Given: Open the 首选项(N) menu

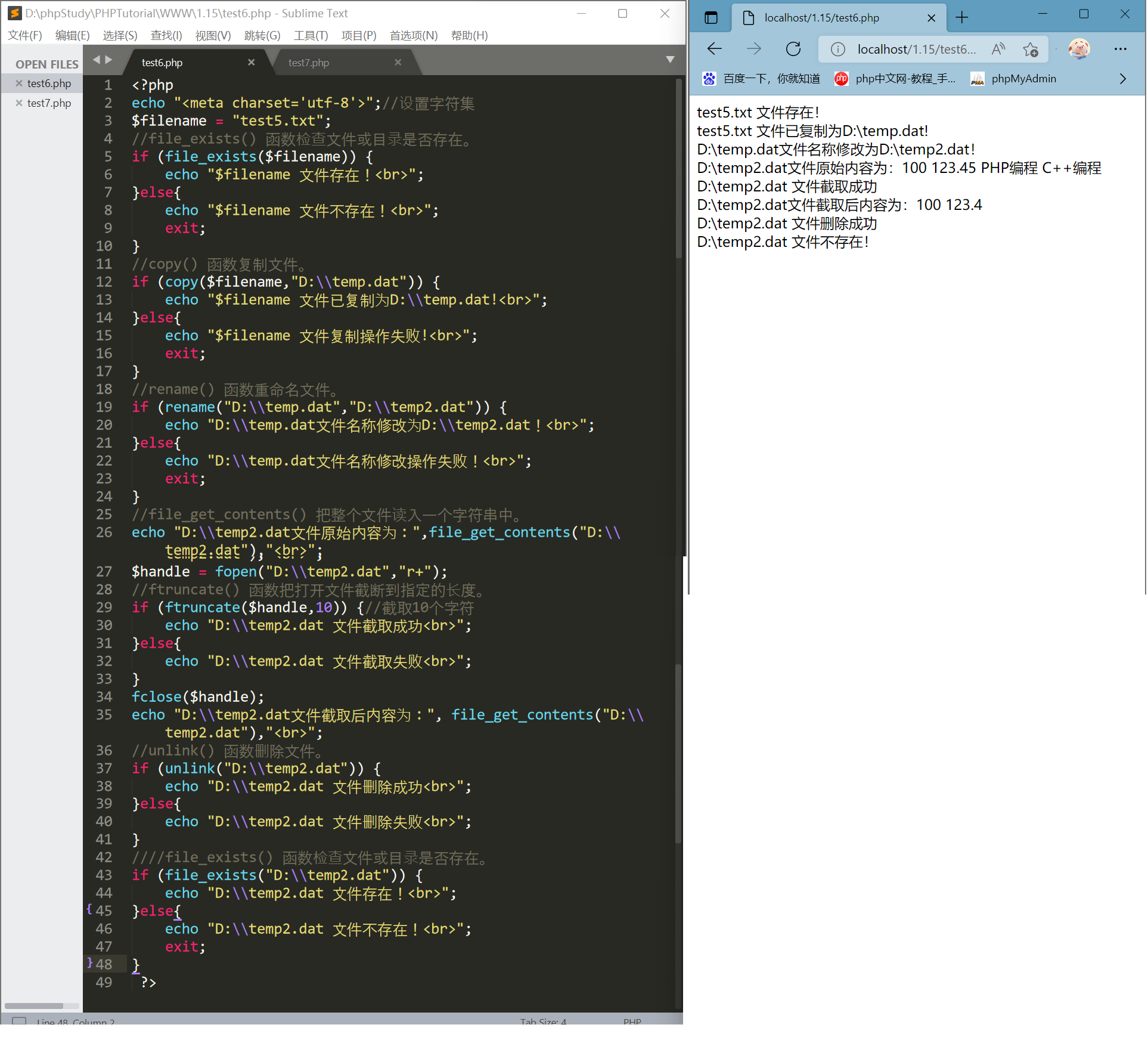Looking at the screenshot, I should click(413, 35).
